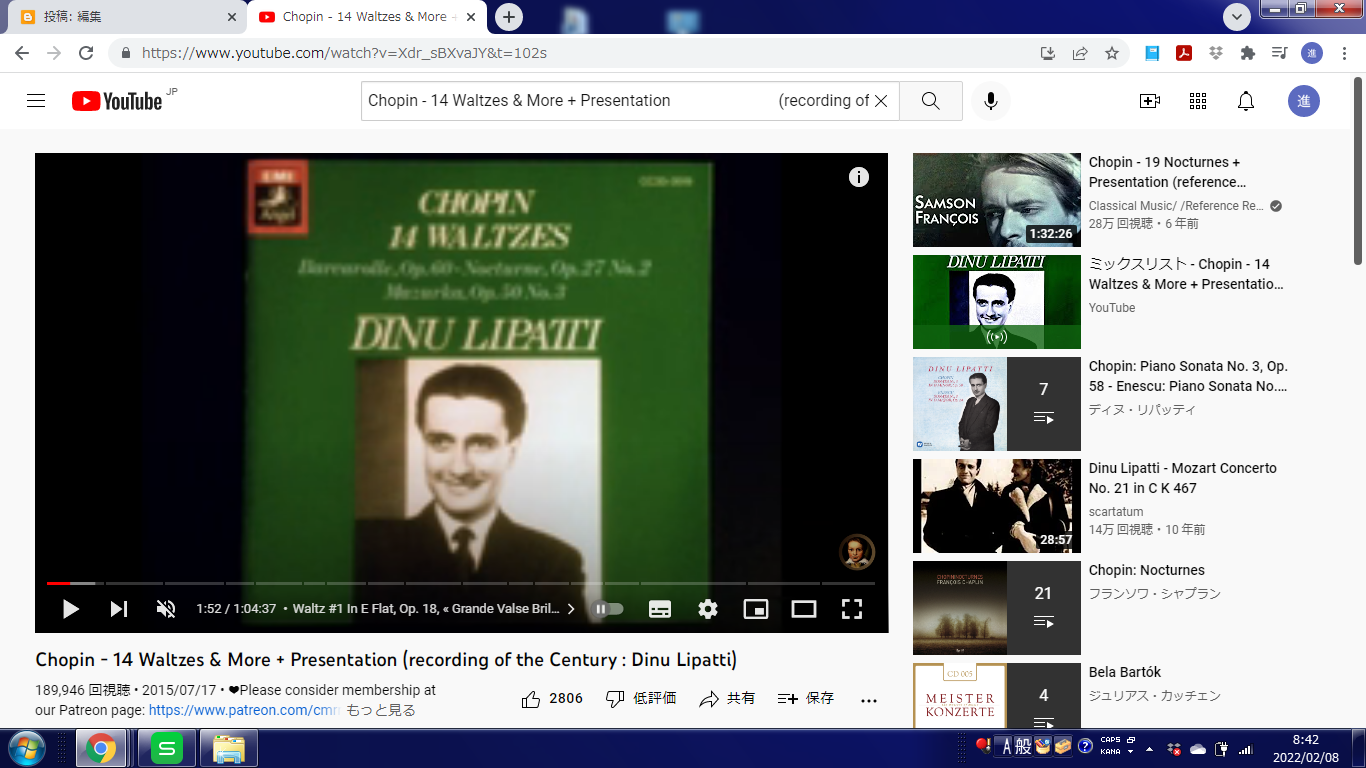Clear the search box with the X
Screen dimensions: 1366x768
click(x=881, y=101)
